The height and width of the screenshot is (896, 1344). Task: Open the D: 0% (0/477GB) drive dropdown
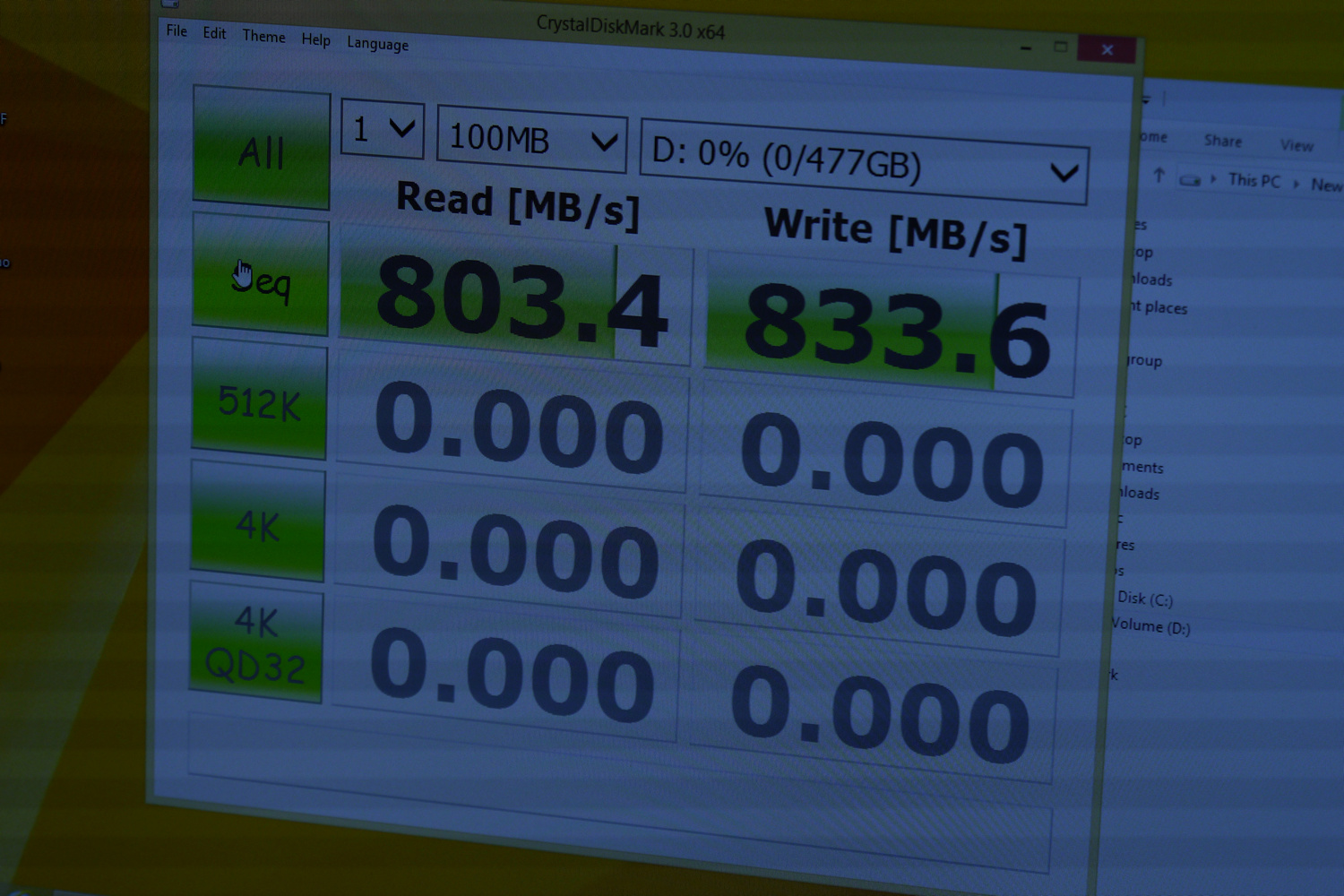point(864,162)
